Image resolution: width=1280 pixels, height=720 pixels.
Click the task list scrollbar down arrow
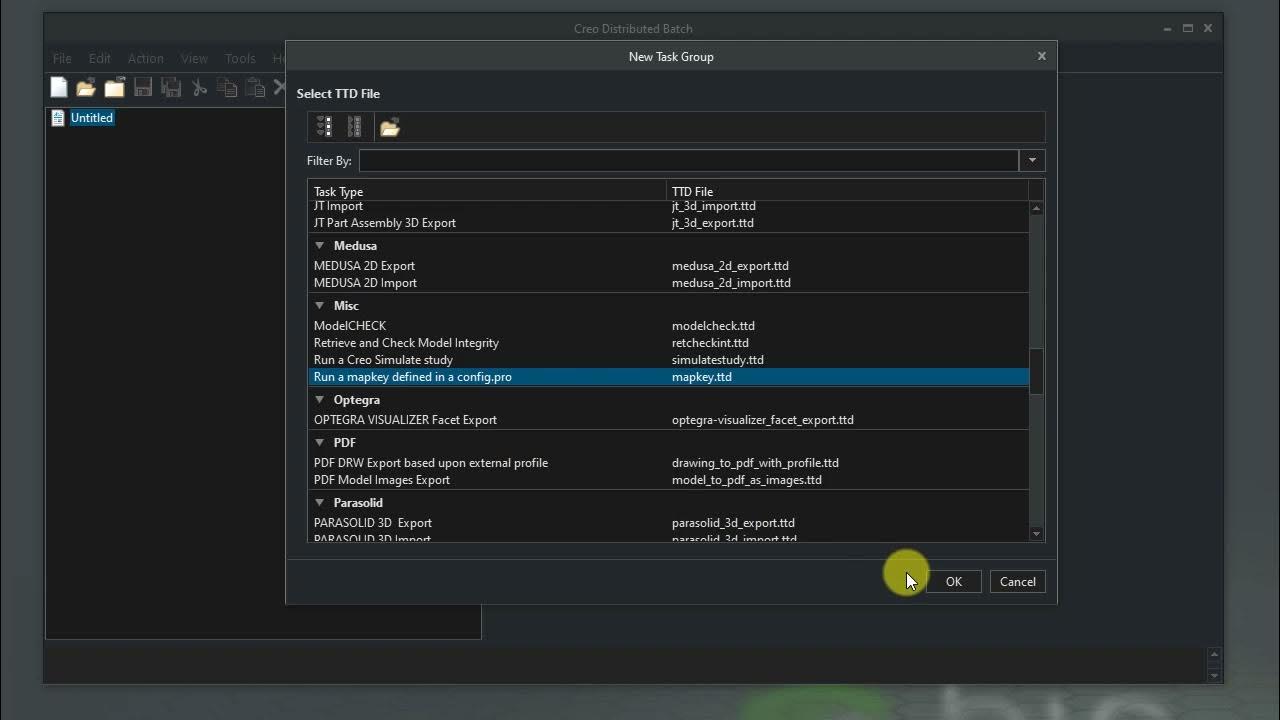[x=1036, y=534]
